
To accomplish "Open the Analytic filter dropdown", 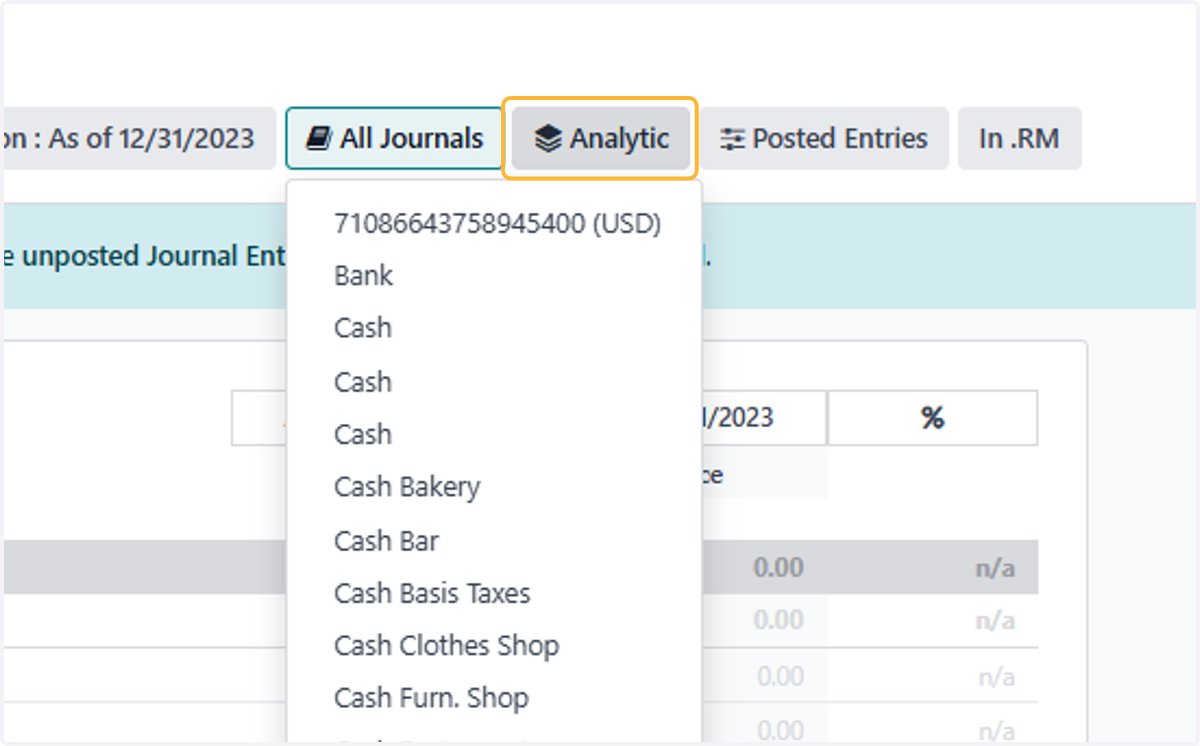I will (600, 138).
